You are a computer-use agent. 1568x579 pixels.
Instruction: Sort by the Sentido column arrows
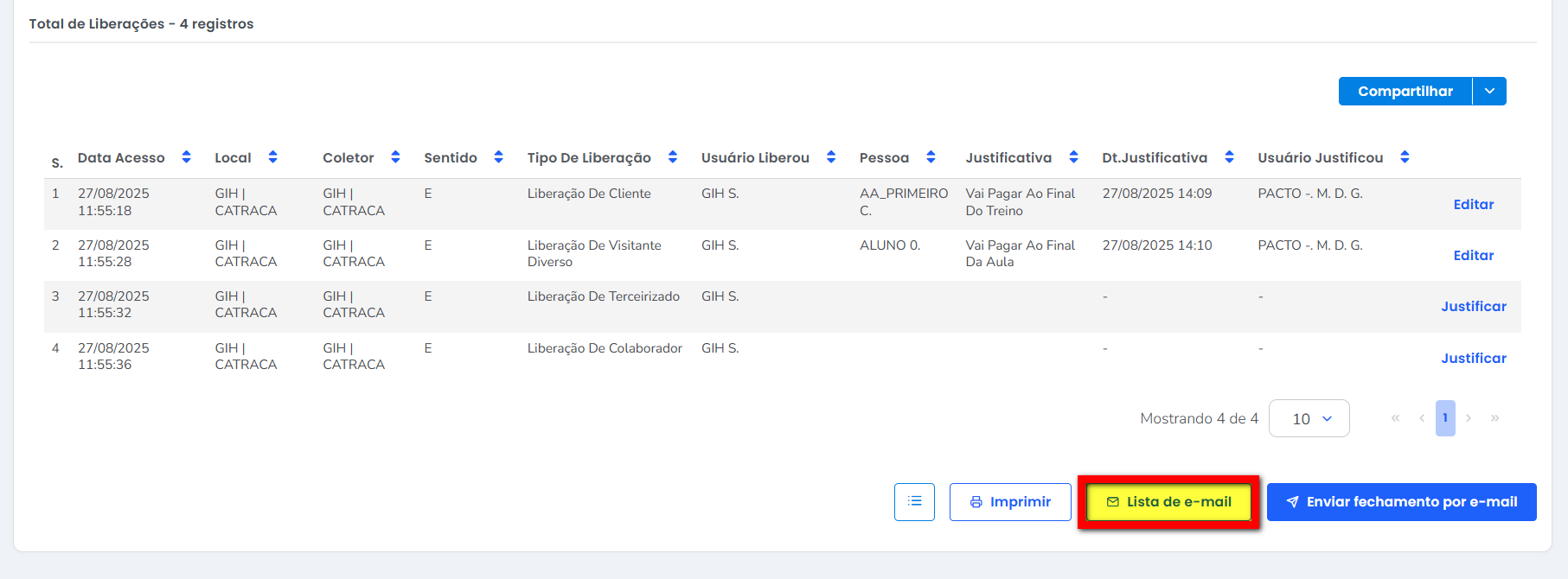coord(498,157)
